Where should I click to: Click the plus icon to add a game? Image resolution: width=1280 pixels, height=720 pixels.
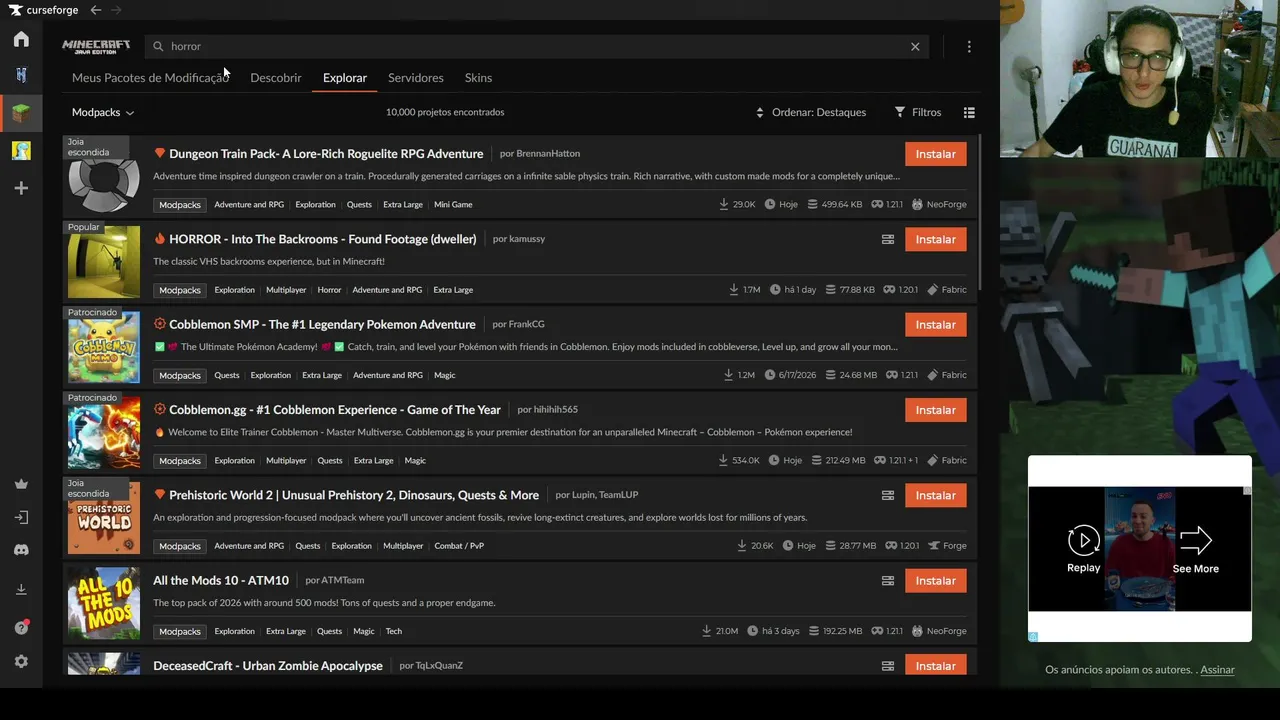[21, 188]
